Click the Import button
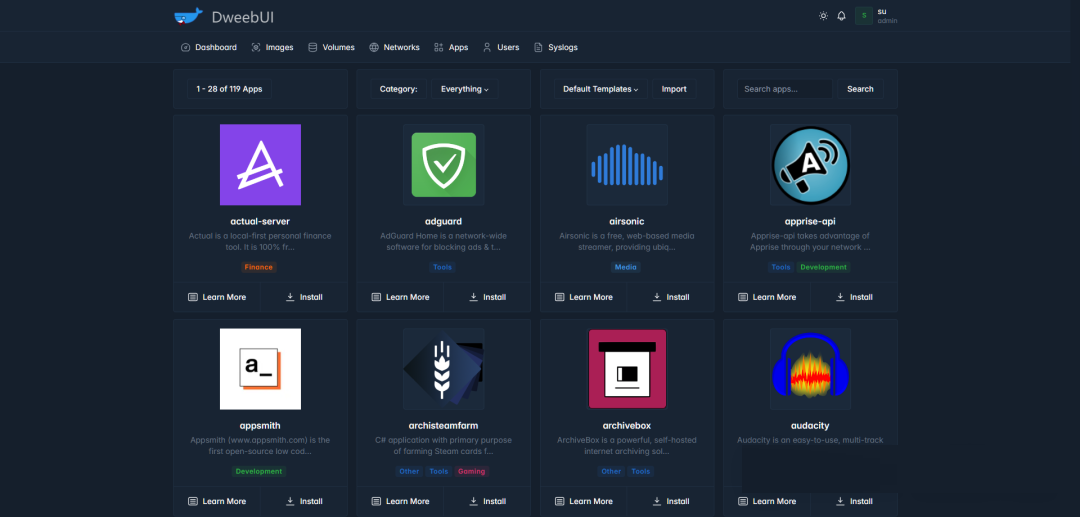 point(674,89)
